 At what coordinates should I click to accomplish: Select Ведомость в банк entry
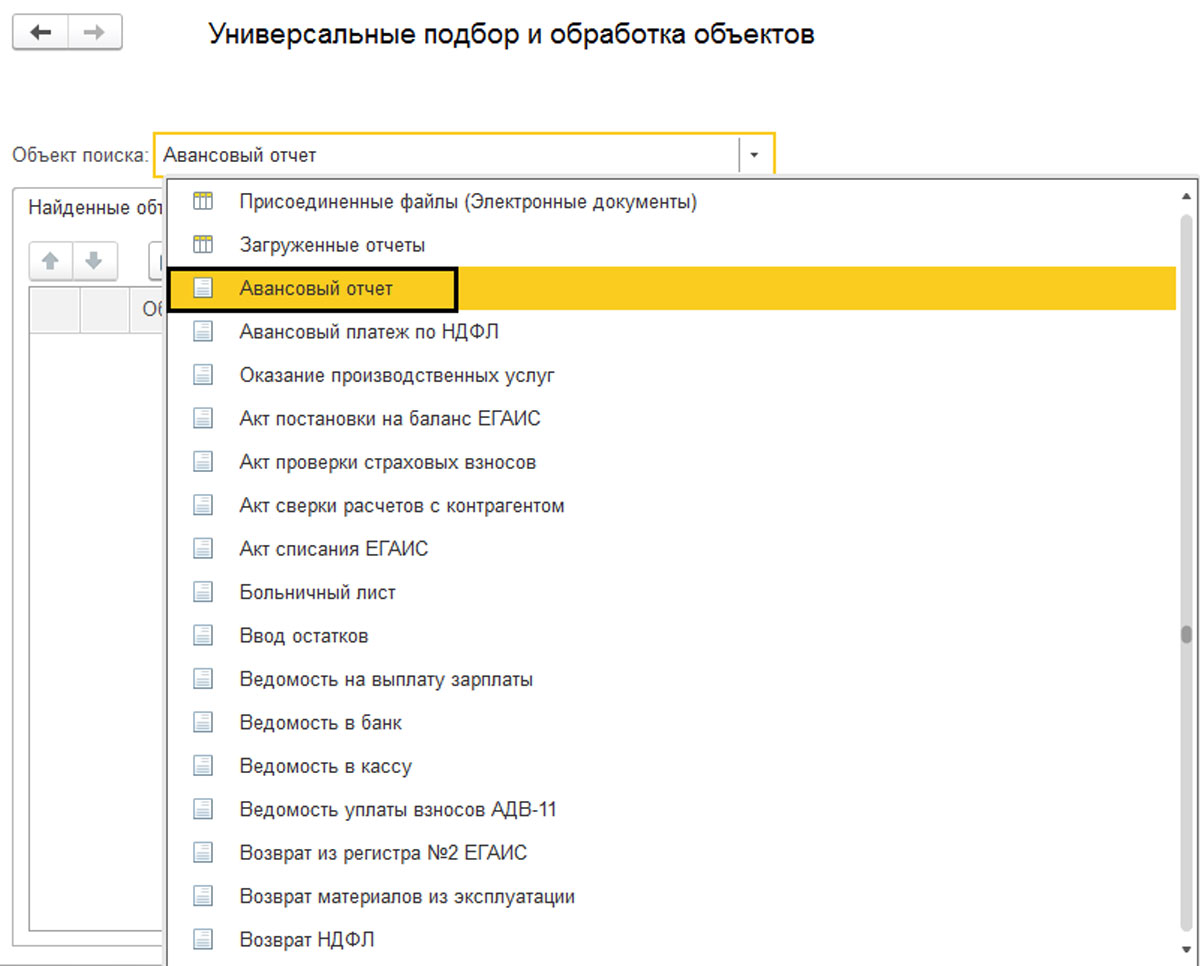click(320, 722)
